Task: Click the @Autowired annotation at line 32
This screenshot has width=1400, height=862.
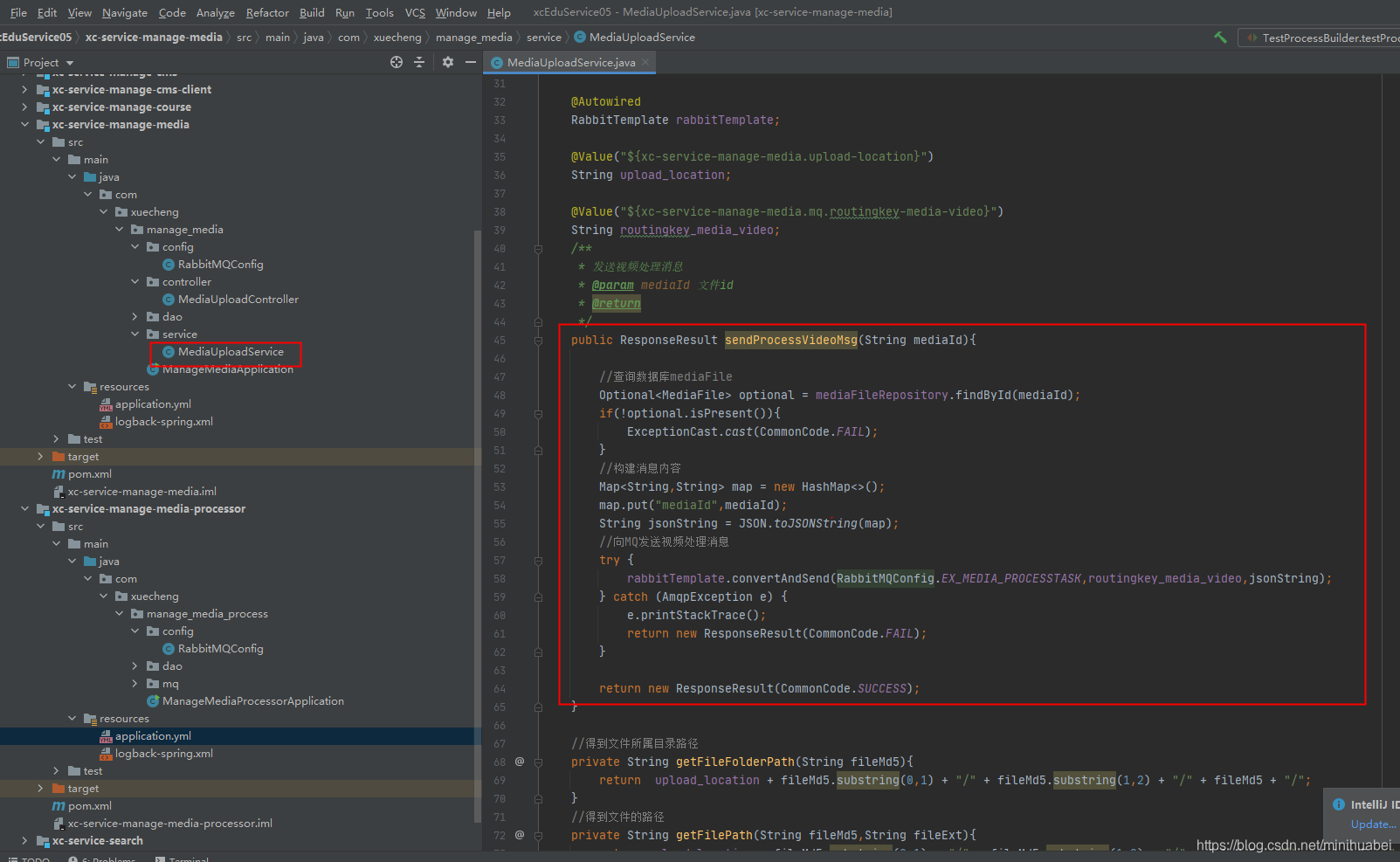Action: coord(606,101)
